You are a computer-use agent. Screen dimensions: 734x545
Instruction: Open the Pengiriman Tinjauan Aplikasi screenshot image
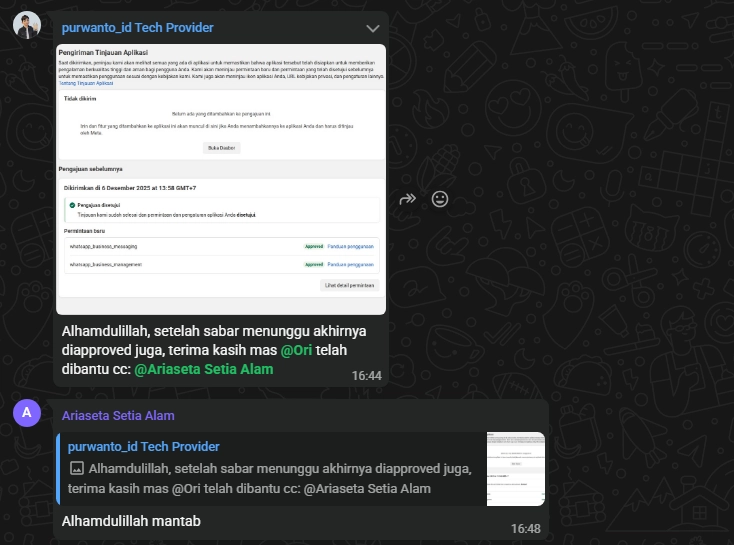click(221, 179)
